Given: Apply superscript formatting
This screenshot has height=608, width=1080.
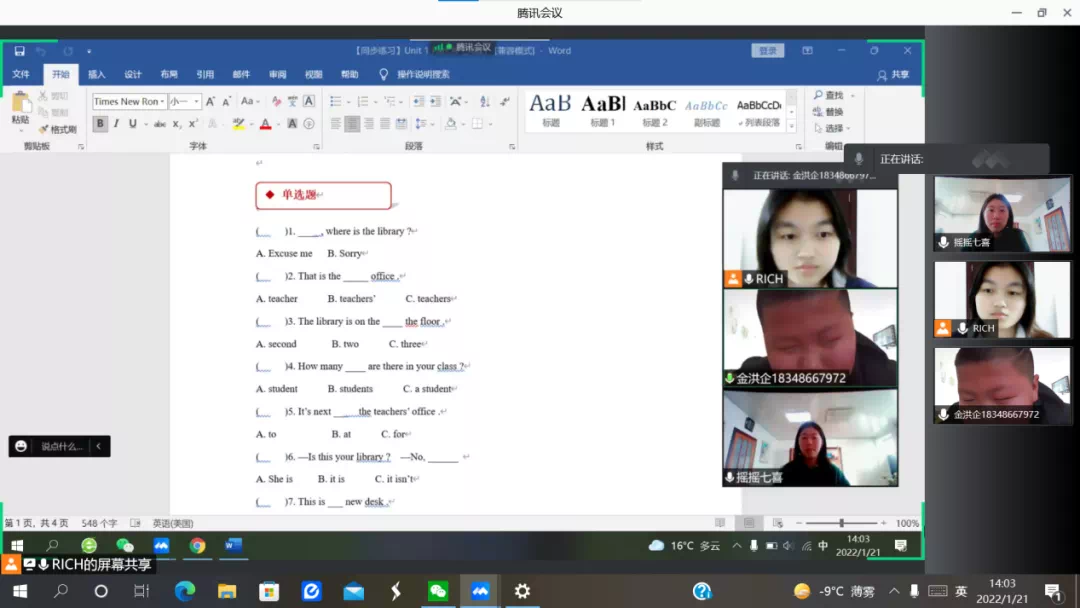Looking at the screenshot, I should coord(194,124).
